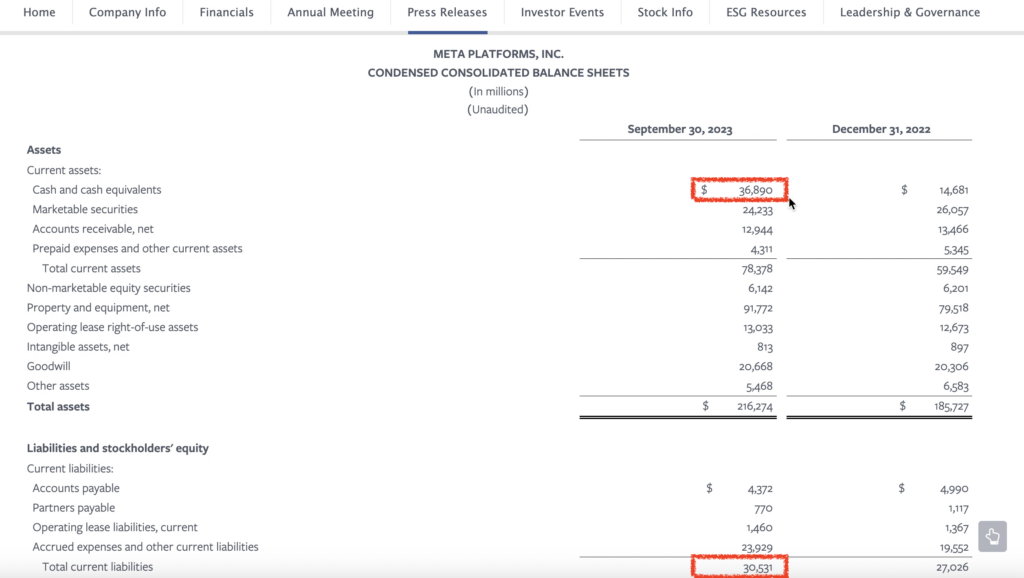Screen dimensions: 1024x578
Task: Click intangible assets value "813"
Action: [765, 347]
